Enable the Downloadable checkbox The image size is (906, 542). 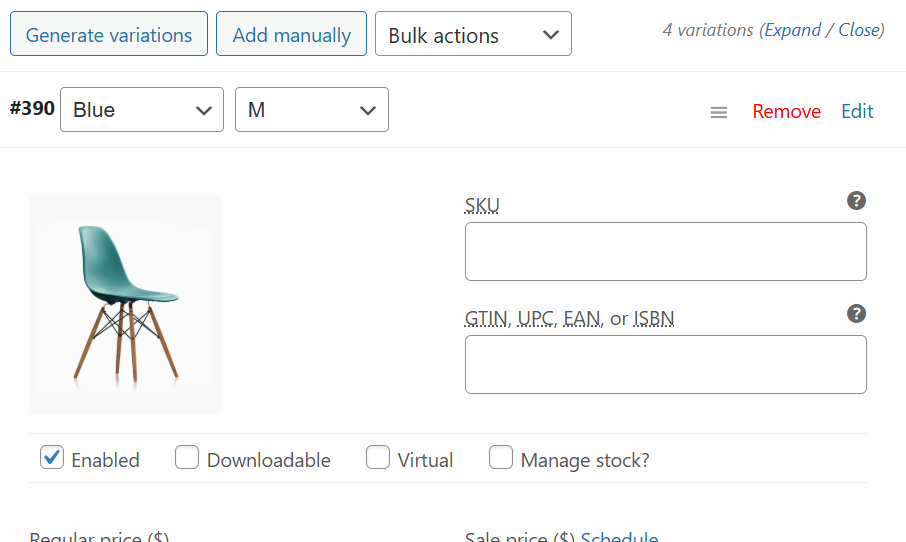[187, 458]
